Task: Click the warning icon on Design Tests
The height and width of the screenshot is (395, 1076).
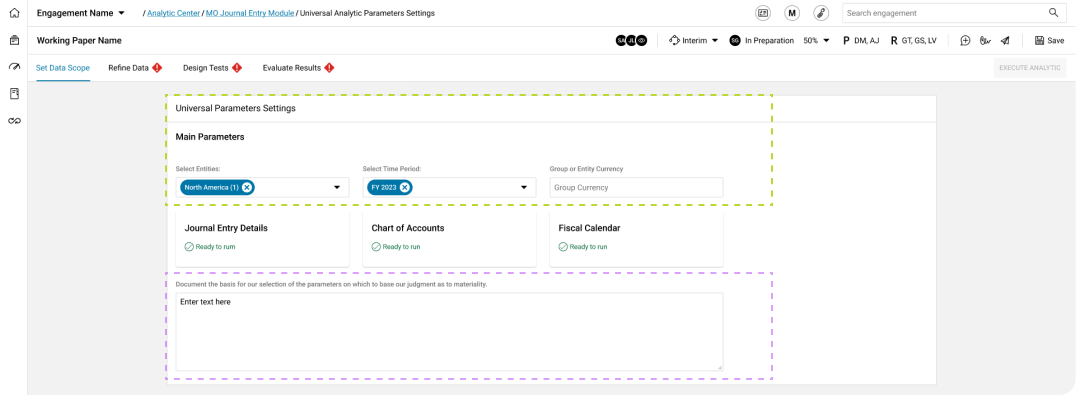Action: point(237,68)
